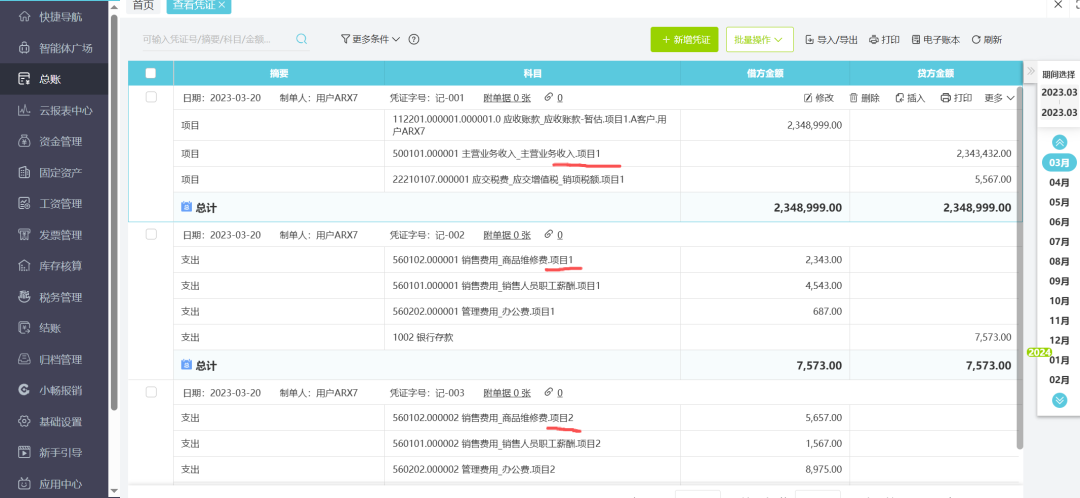Insert a voucher using 插入
This screenshot has height=498, width=1080.
[x=910, y=98]
